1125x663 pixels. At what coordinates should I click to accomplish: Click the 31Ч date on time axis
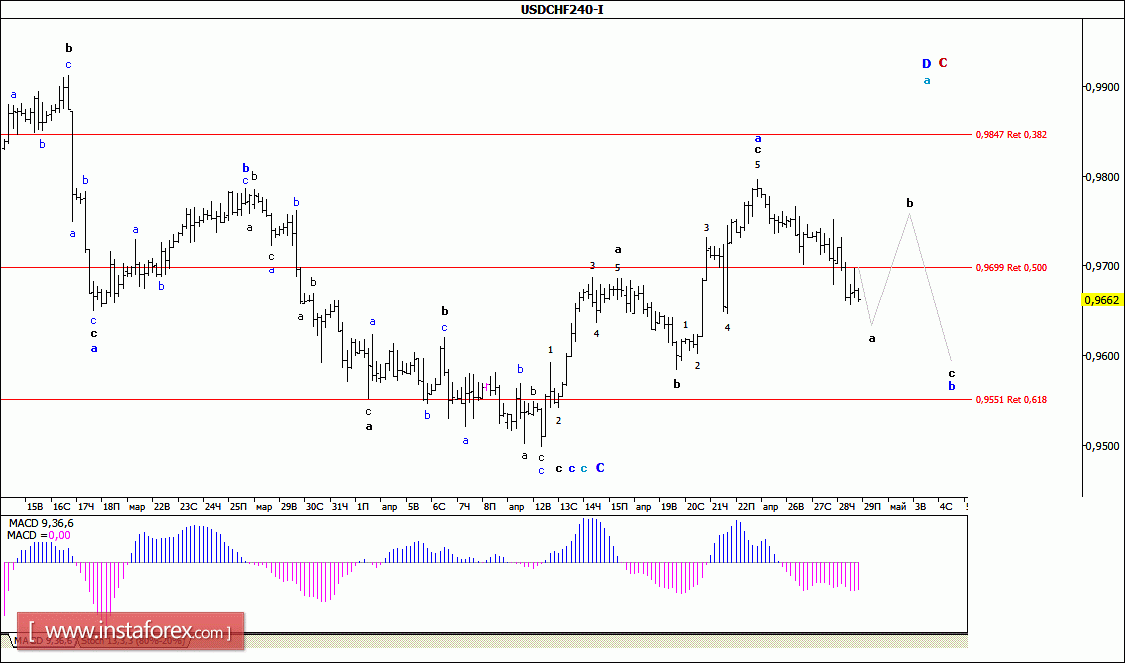click(x=339, y=507)
